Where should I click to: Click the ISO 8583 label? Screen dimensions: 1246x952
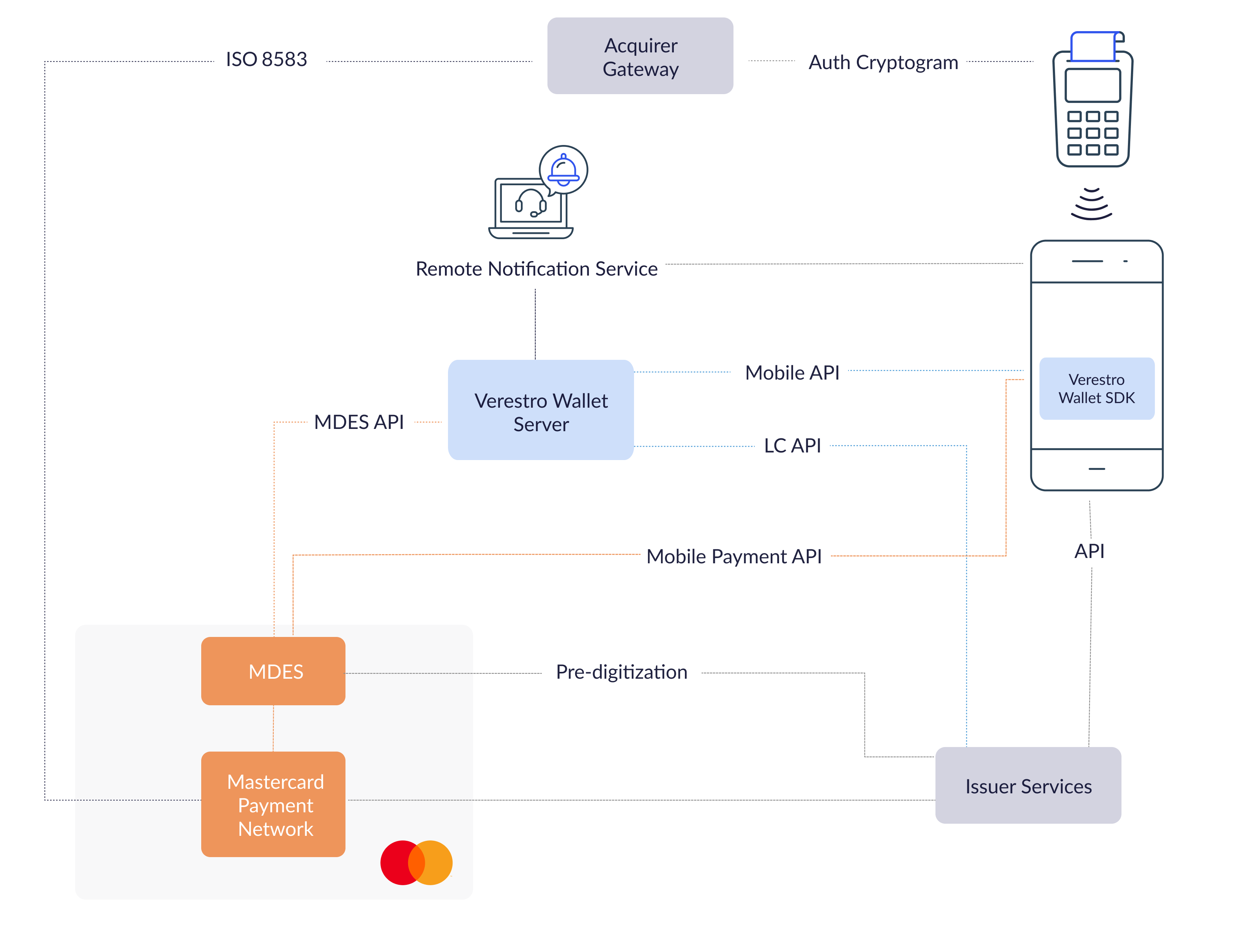point(266,59)
